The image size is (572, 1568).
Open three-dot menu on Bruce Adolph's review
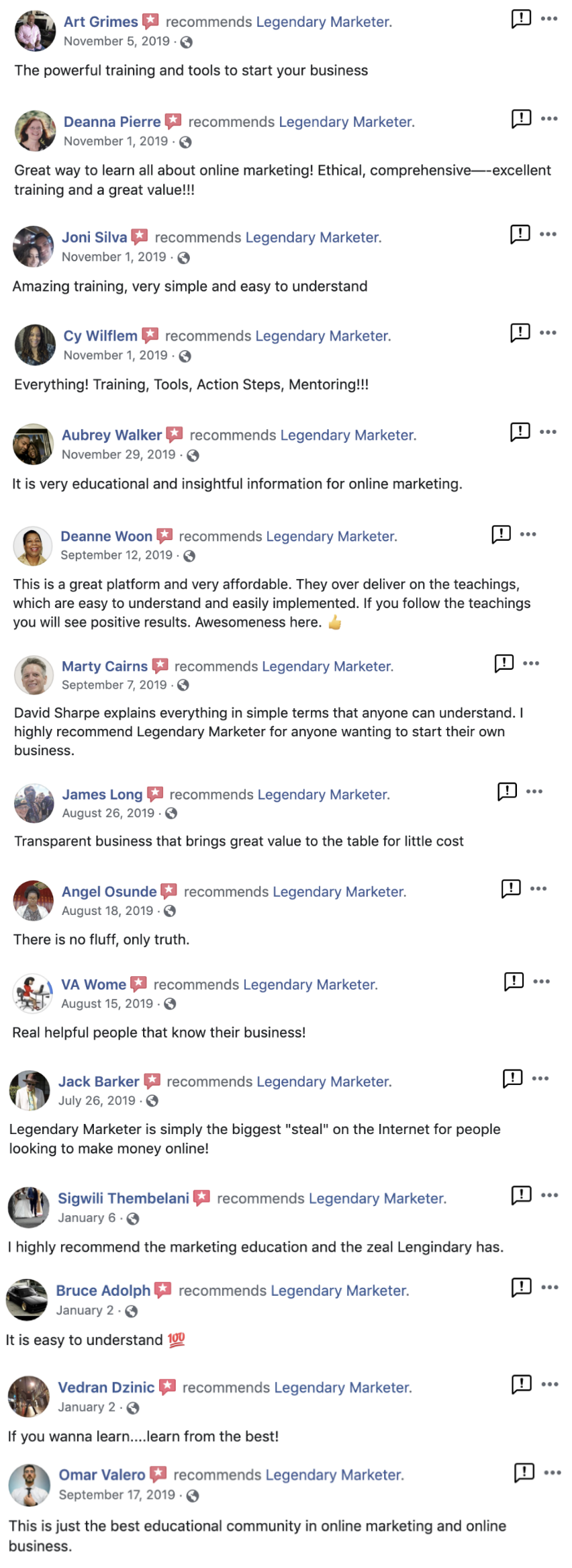pos(550,1287)
